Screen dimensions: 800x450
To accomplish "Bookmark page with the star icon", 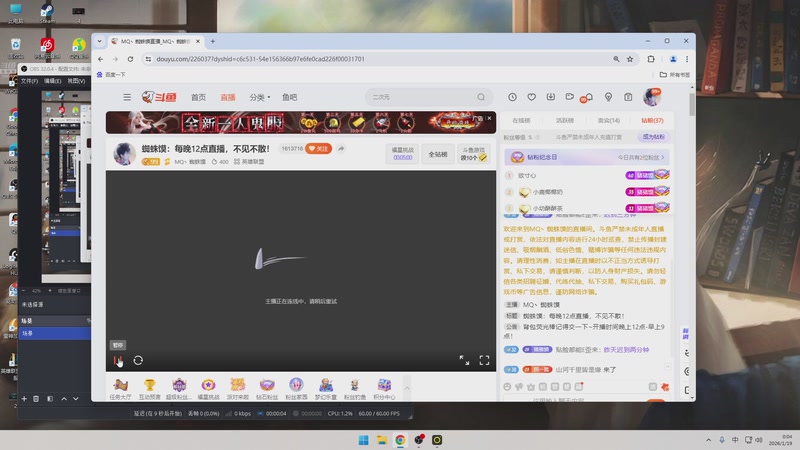I will click(630, 59).
